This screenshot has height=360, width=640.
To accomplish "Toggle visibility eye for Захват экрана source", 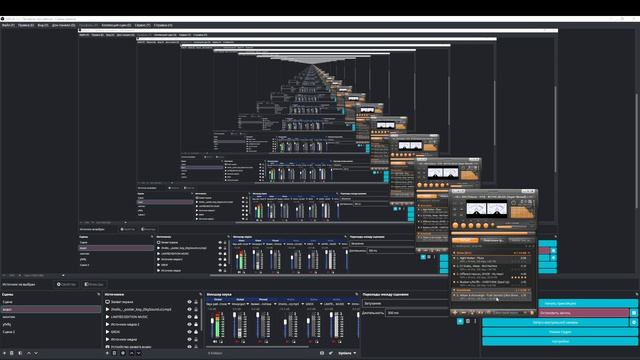I will (189, 302).
